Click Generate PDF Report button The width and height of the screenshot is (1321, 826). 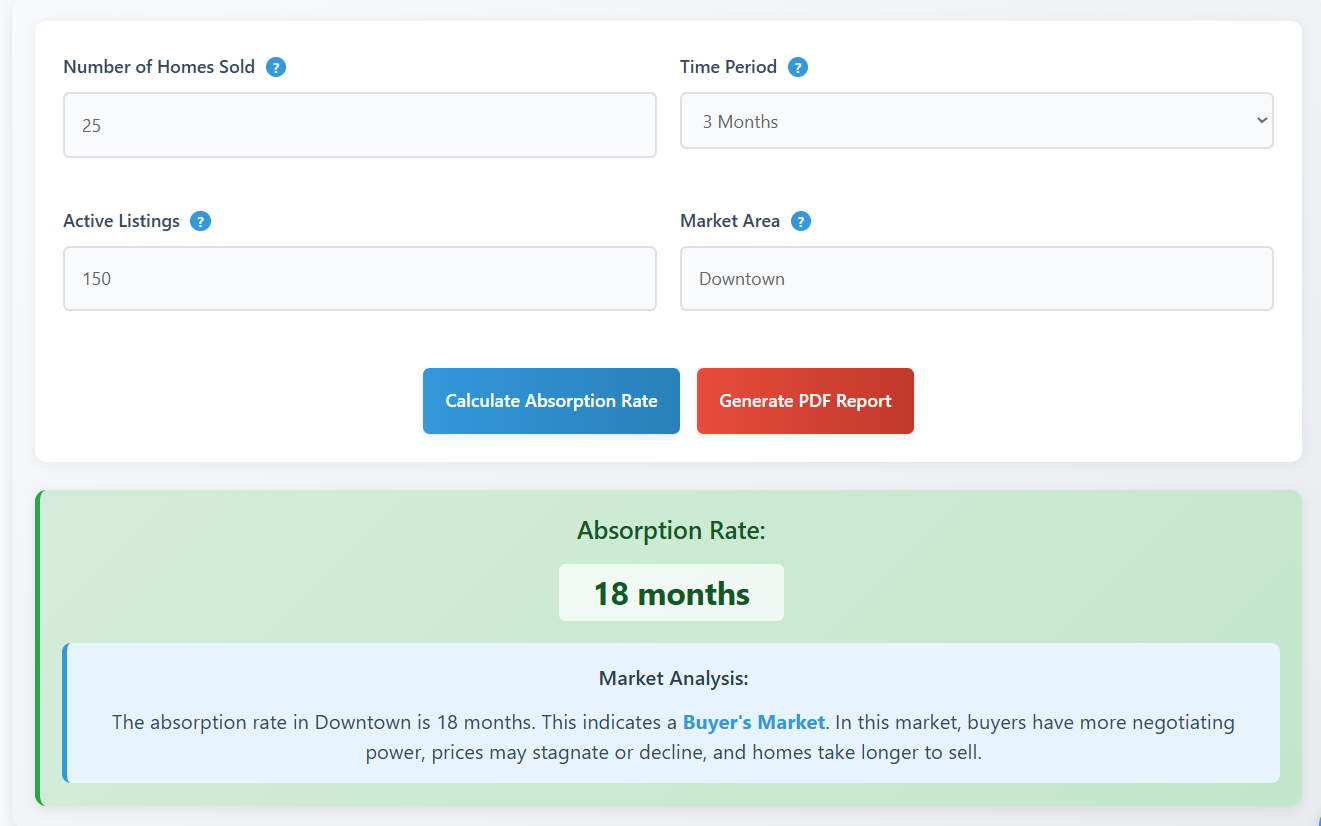coord(805,401)
